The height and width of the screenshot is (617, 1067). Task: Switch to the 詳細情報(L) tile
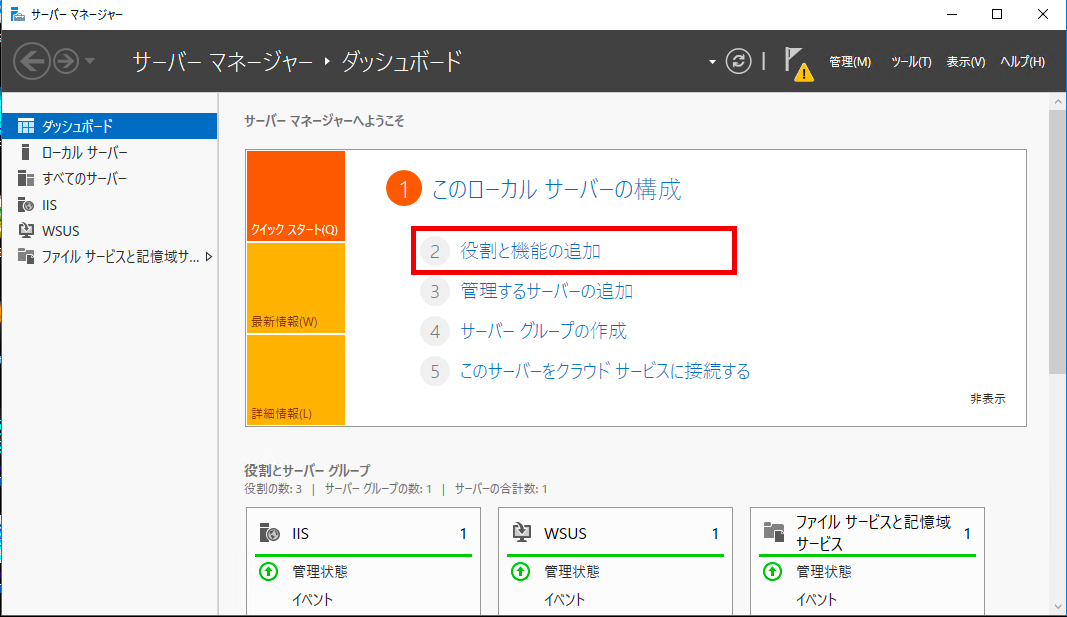(x=295, y=380)
